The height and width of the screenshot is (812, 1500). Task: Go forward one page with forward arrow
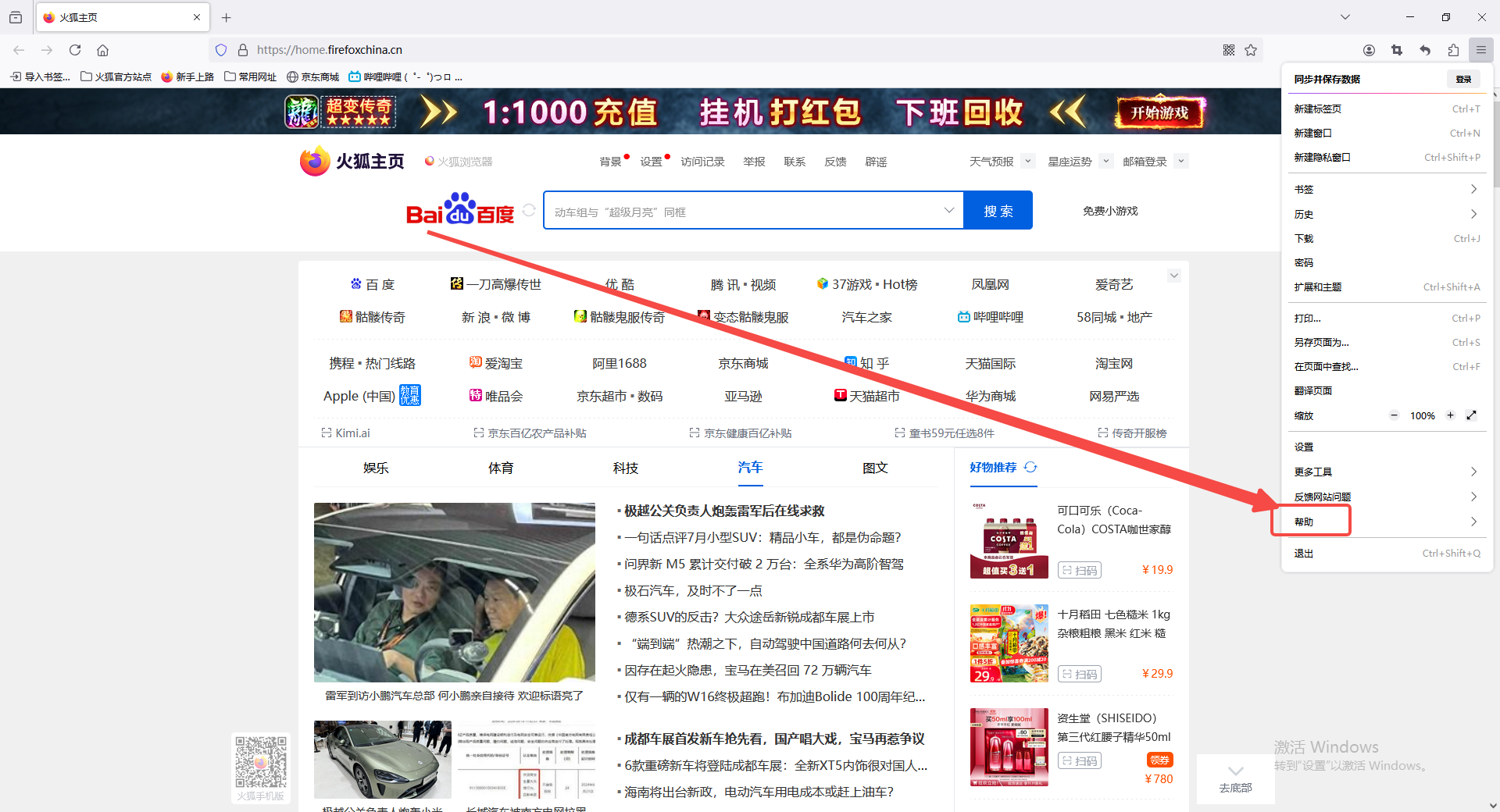(x=47, y=50)
